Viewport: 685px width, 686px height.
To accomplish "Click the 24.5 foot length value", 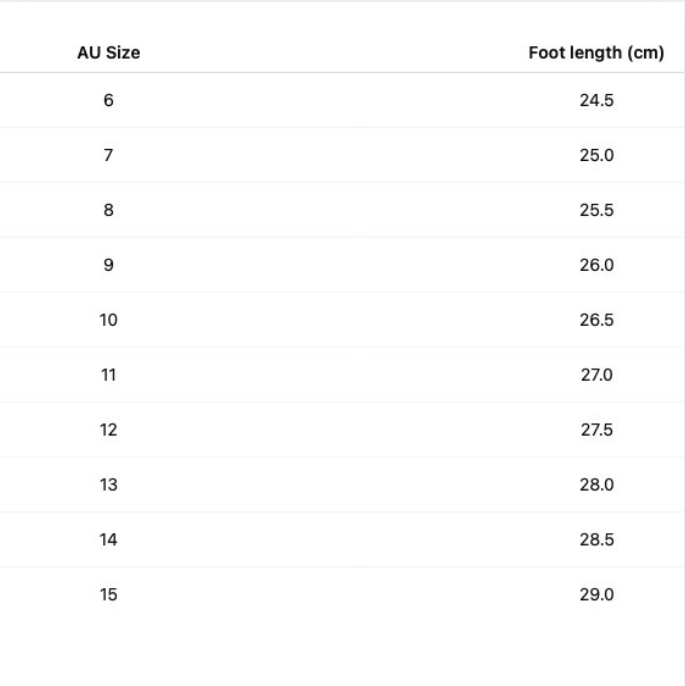I will (596, 100).
